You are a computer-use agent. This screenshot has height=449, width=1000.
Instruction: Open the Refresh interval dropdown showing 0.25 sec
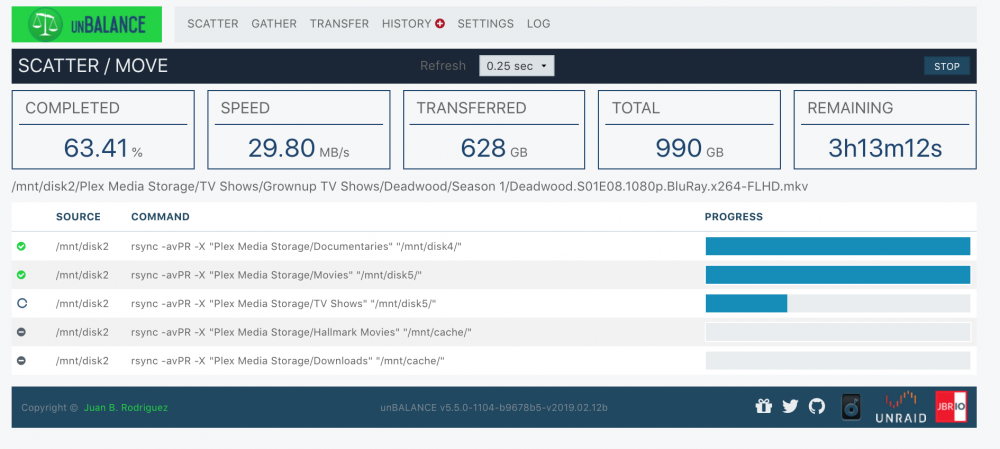point(517,66)
